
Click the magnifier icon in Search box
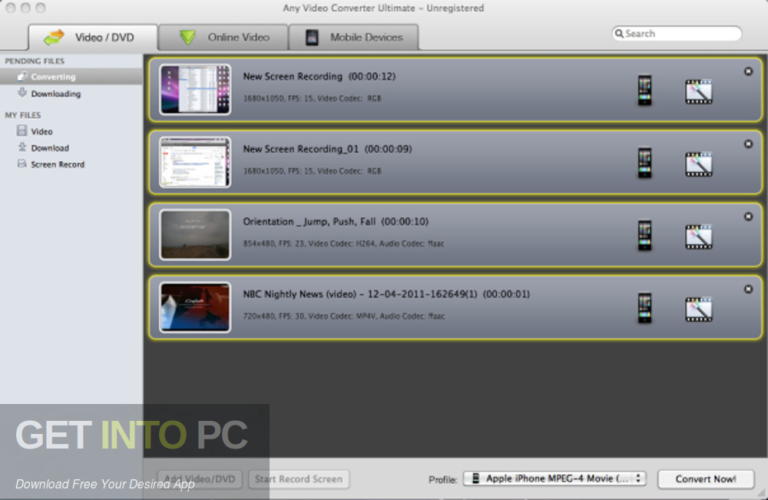[619, 33]
